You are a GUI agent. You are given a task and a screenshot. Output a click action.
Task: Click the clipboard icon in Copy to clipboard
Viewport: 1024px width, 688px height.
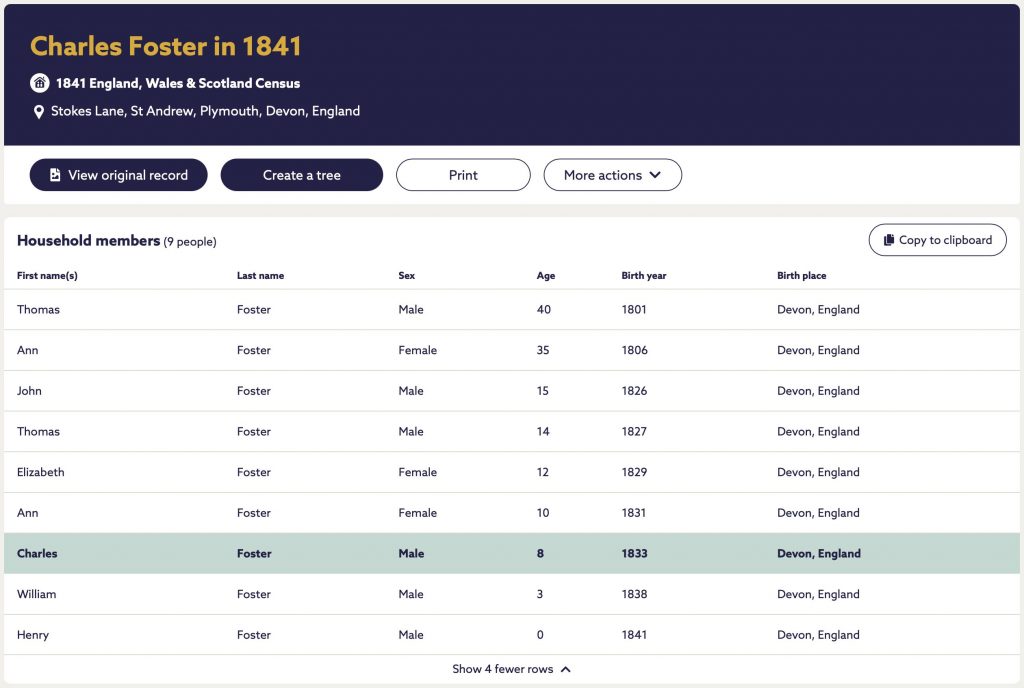coord(889,240)
